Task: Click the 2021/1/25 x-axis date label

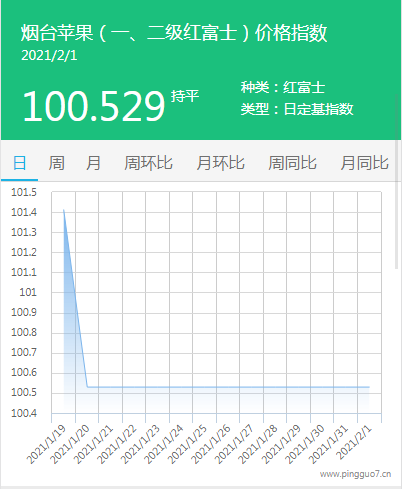Action: pos(187,444)
